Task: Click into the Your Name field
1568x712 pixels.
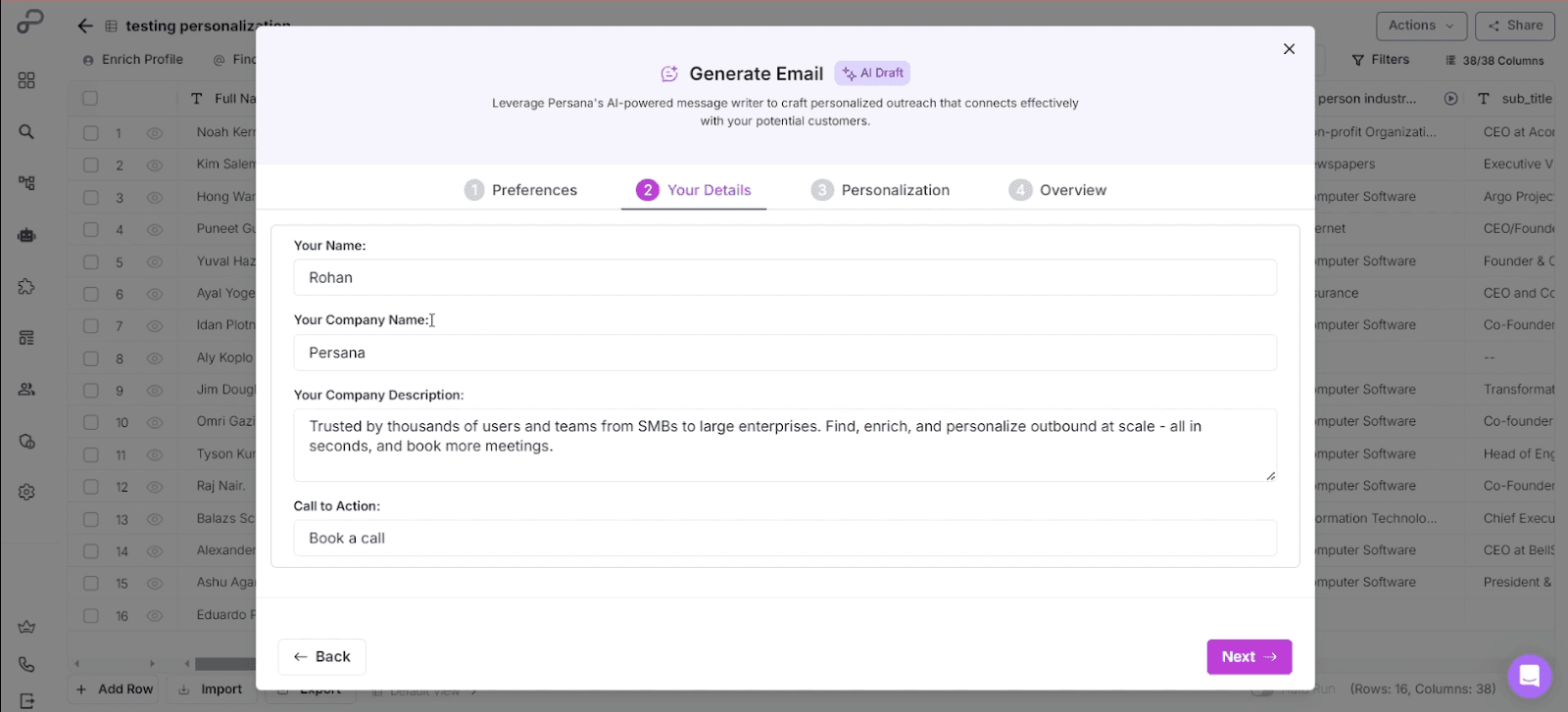Action: (785, 278)
